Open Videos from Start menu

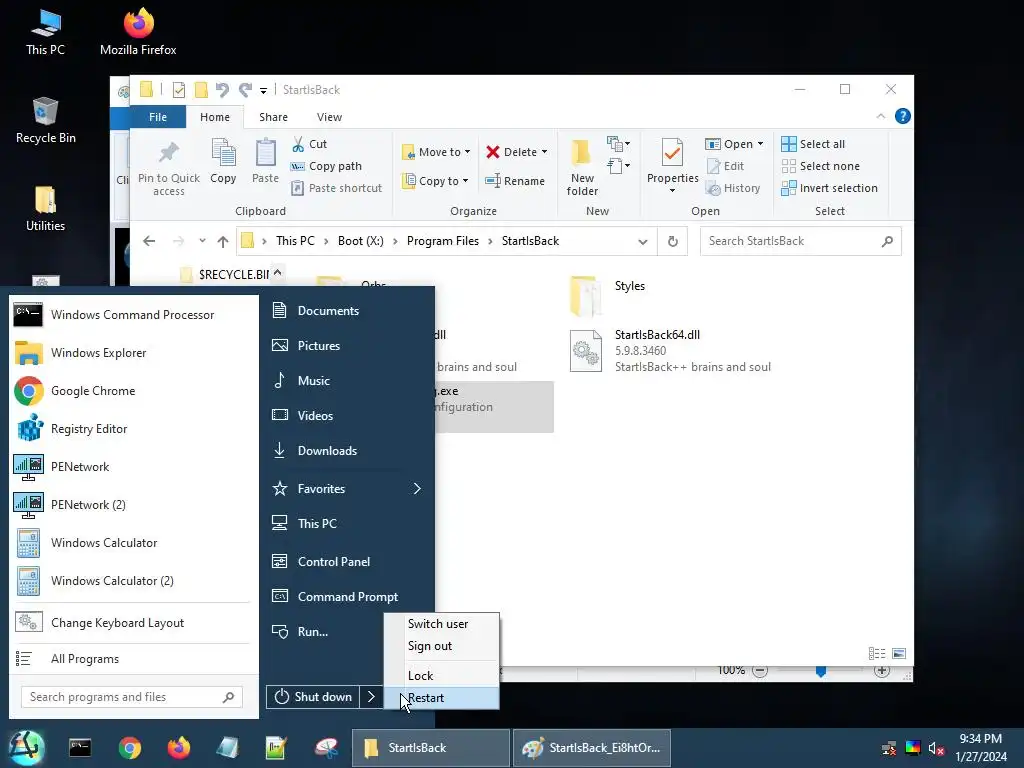tap(347, 415)
